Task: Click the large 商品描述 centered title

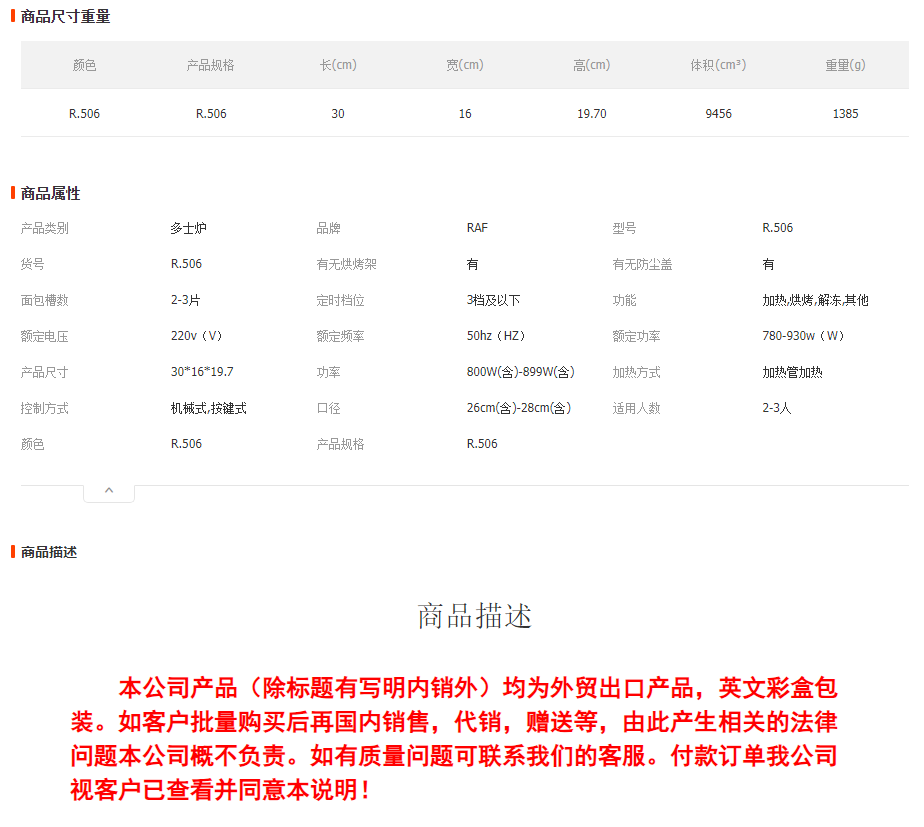Action: tap(474, 616)
